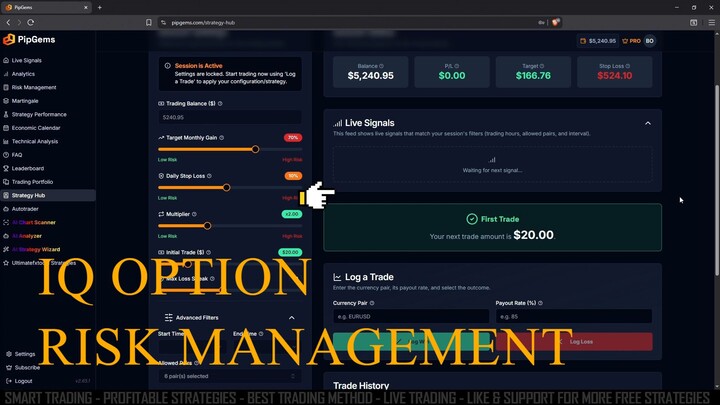Bookmark this page in the browser
The width and height of the screenshot is (720, 405).
[149, 22]
